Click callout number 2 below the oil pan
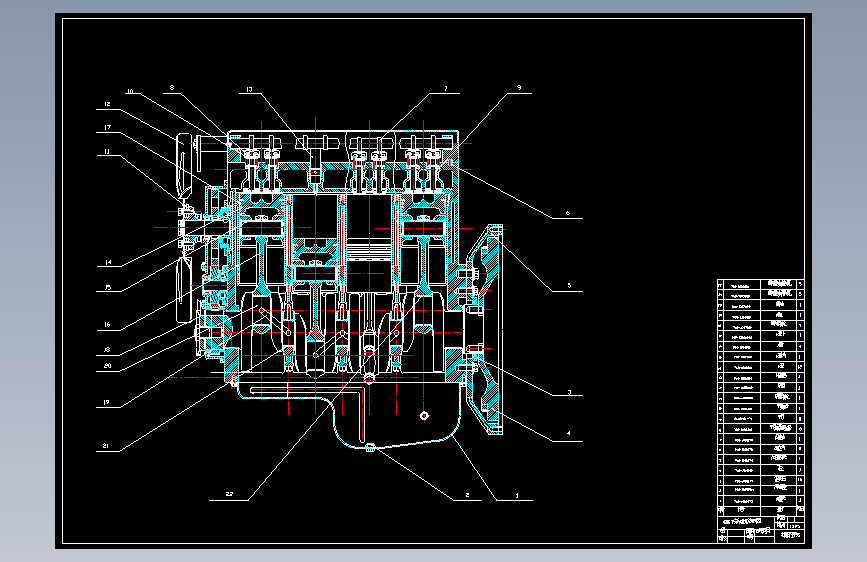Image resolution: width=867 pixels, height=562 pixels. (467, 495)
